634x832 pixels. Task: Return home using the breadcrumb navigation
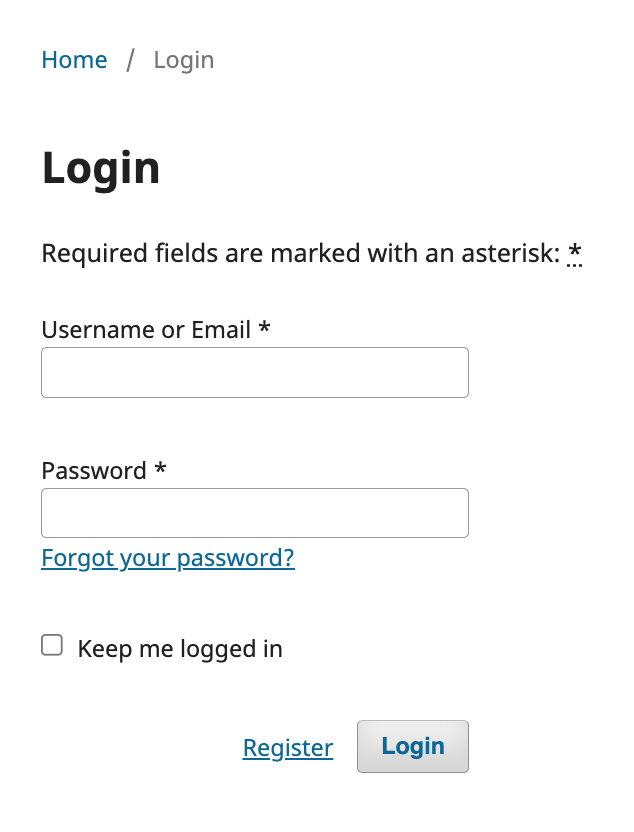pos(74,60)
